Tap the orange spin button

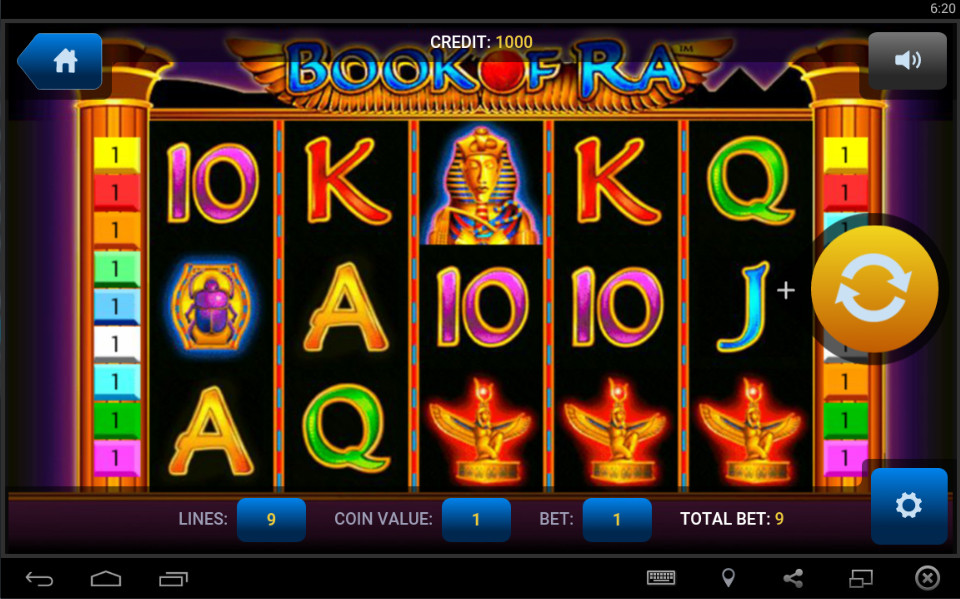874,289
